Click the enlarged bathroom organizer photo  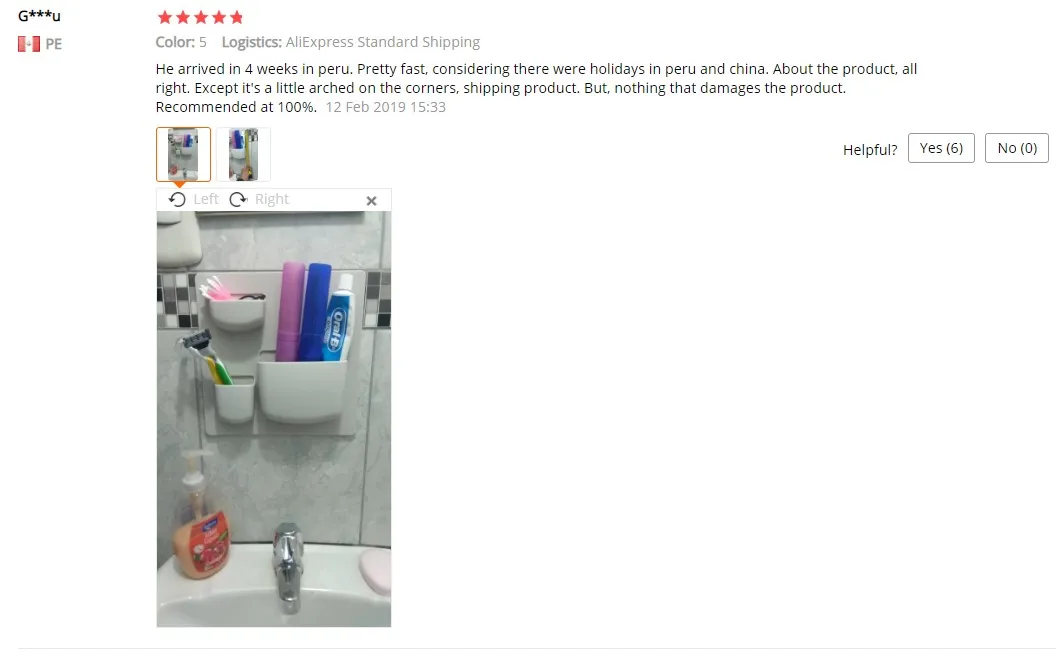click(x=274, y=419)
